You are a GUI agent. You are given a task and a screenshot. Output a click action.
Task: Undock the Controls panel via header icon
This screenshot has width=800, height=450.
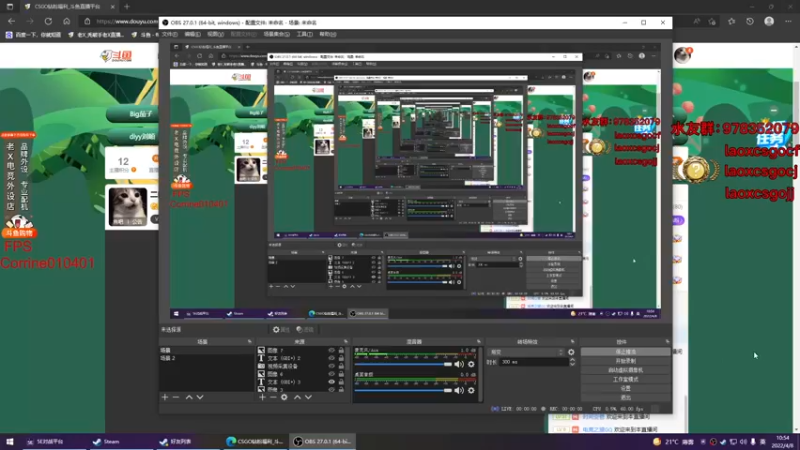[x=667, y=341]
